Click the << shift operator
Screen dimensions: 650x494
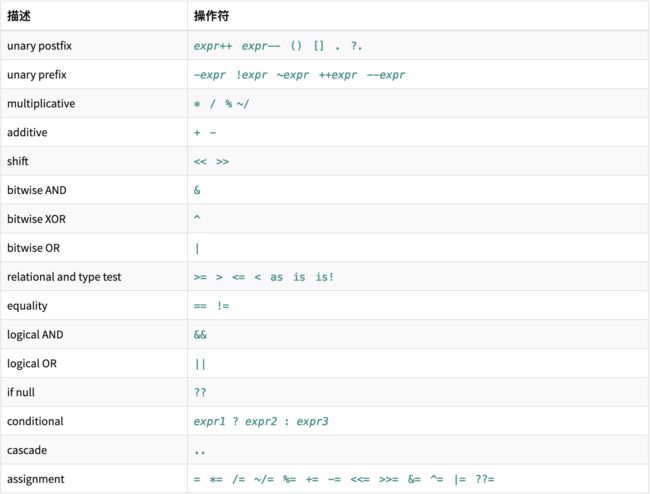coord(200,162)
